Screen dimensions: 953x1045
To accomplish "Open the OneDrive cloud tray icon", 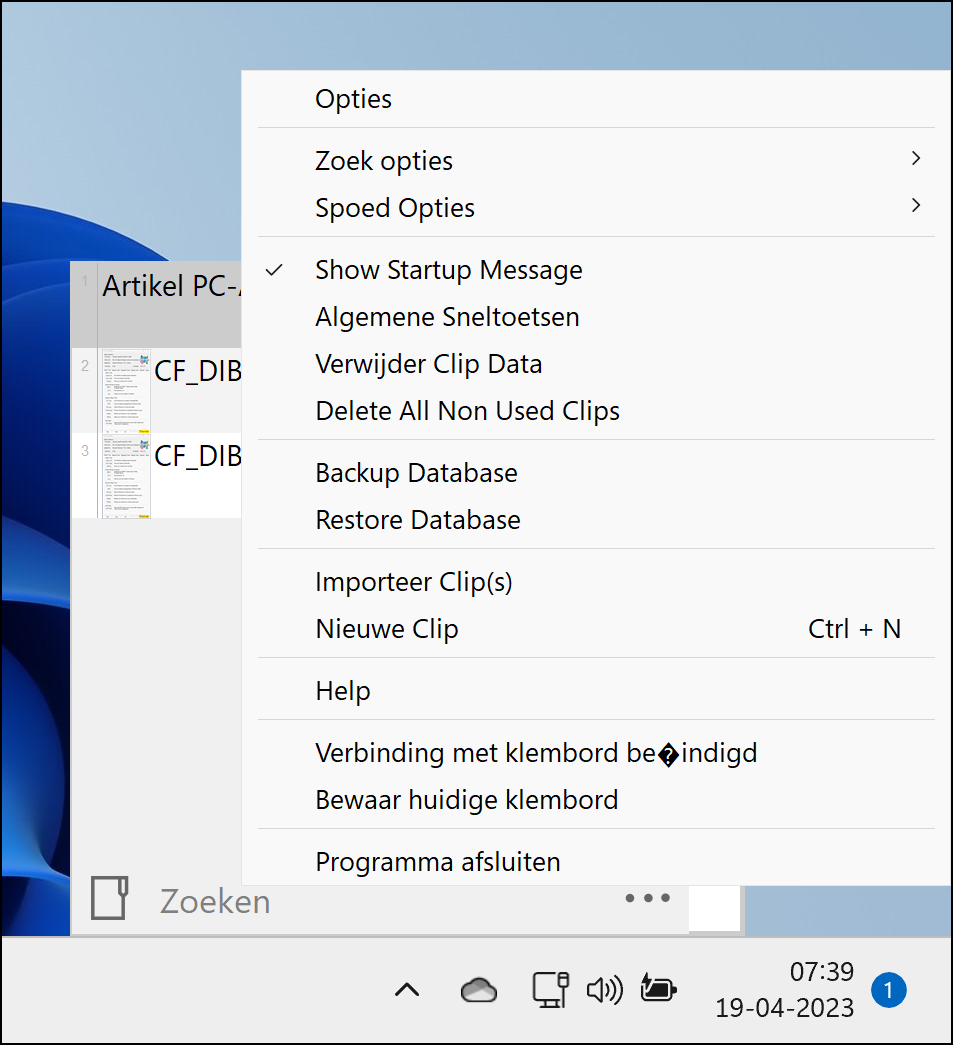I will pyautogui.click(x=478, y=990).
